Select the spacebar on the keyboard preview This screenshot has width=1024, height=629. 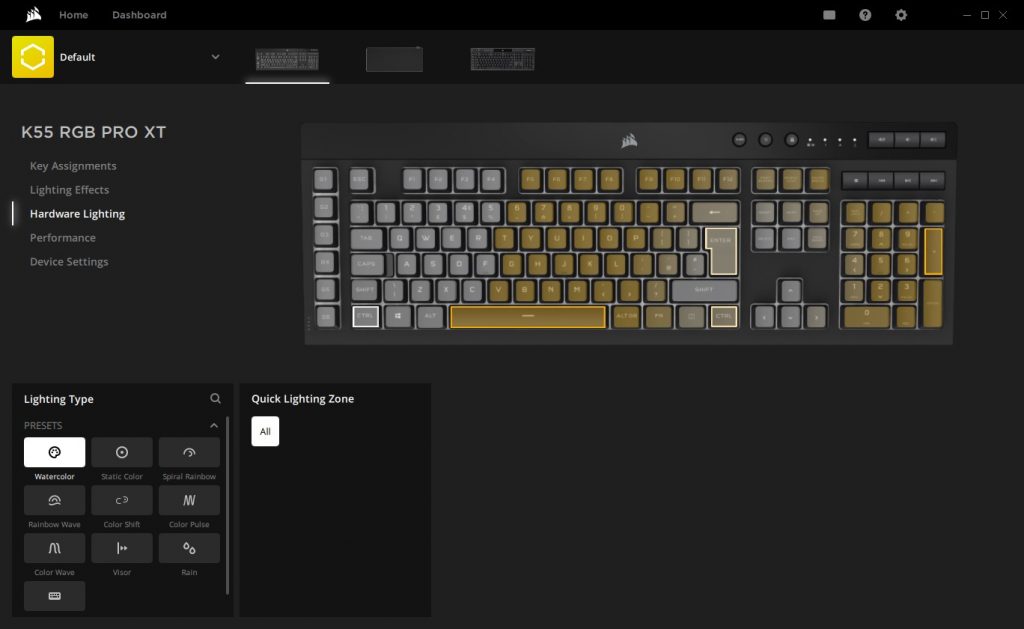[528, 317]
